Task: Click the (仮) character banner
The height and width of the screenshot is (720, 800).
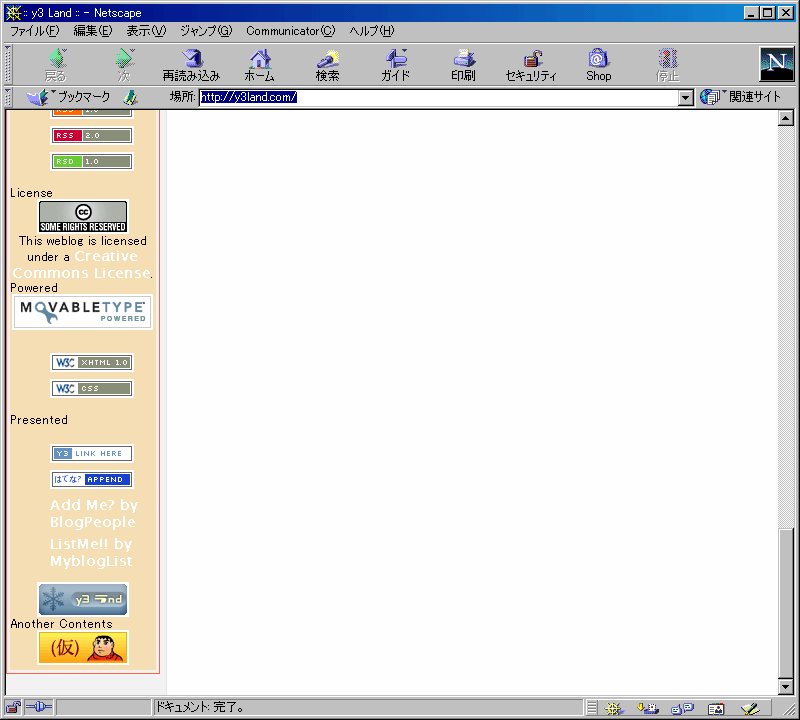Action: point(83,648)
